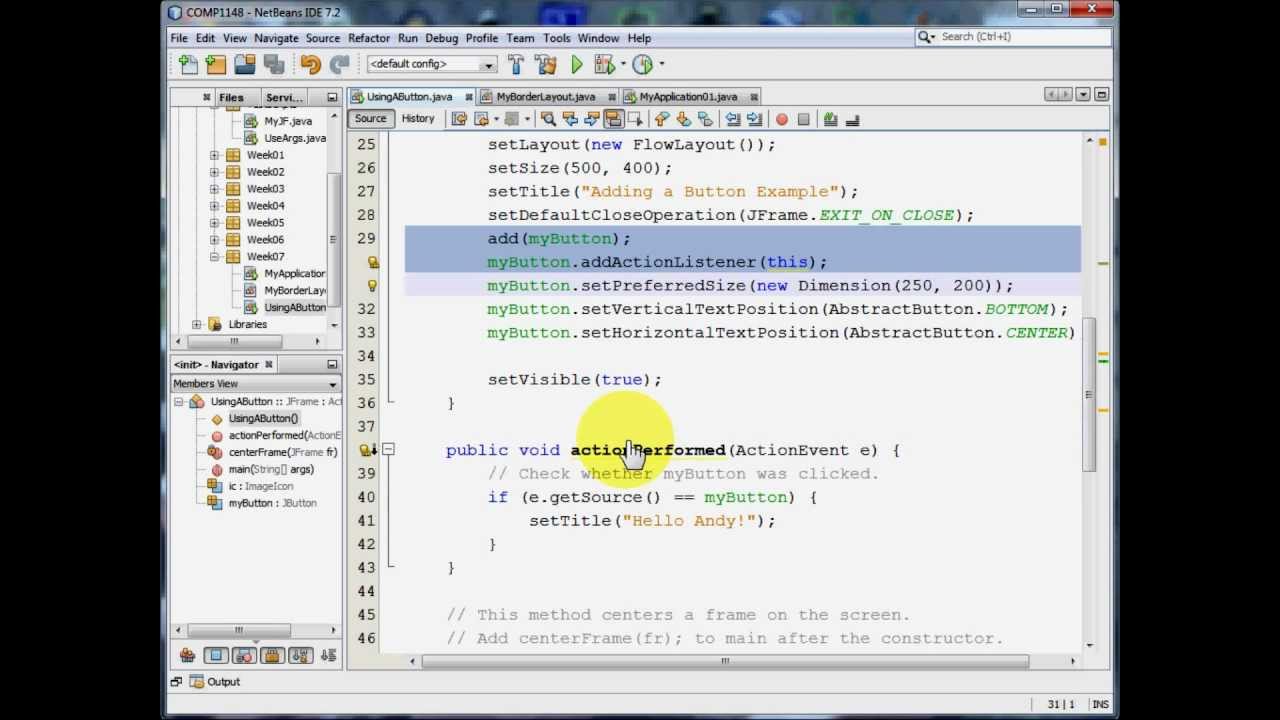Viewport: 1280px width, 720px height.
Task: Click the editor vertical scrollbar thumb
Action: pyautogui.click(x=1090, y=395)
